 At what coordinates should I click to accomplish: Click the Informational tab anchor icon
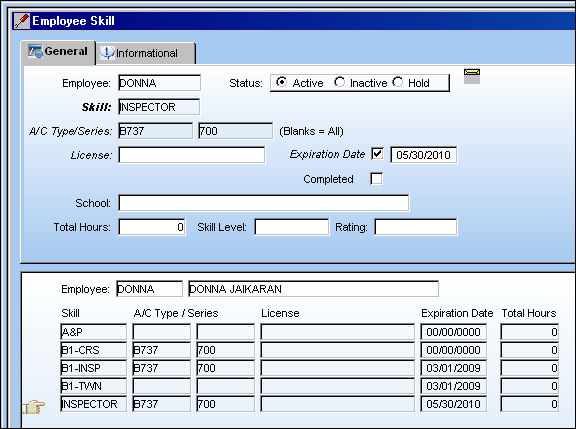point(107,53)
